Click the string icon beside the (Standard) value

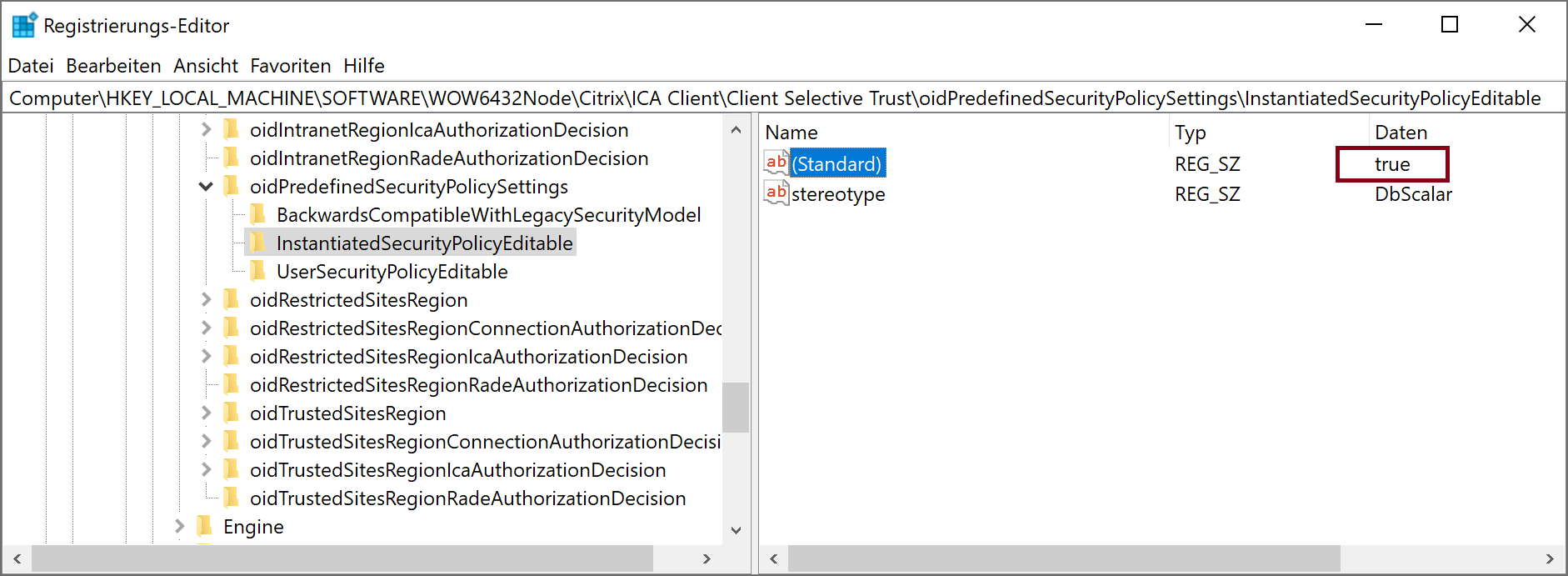(x=777, y=163)
